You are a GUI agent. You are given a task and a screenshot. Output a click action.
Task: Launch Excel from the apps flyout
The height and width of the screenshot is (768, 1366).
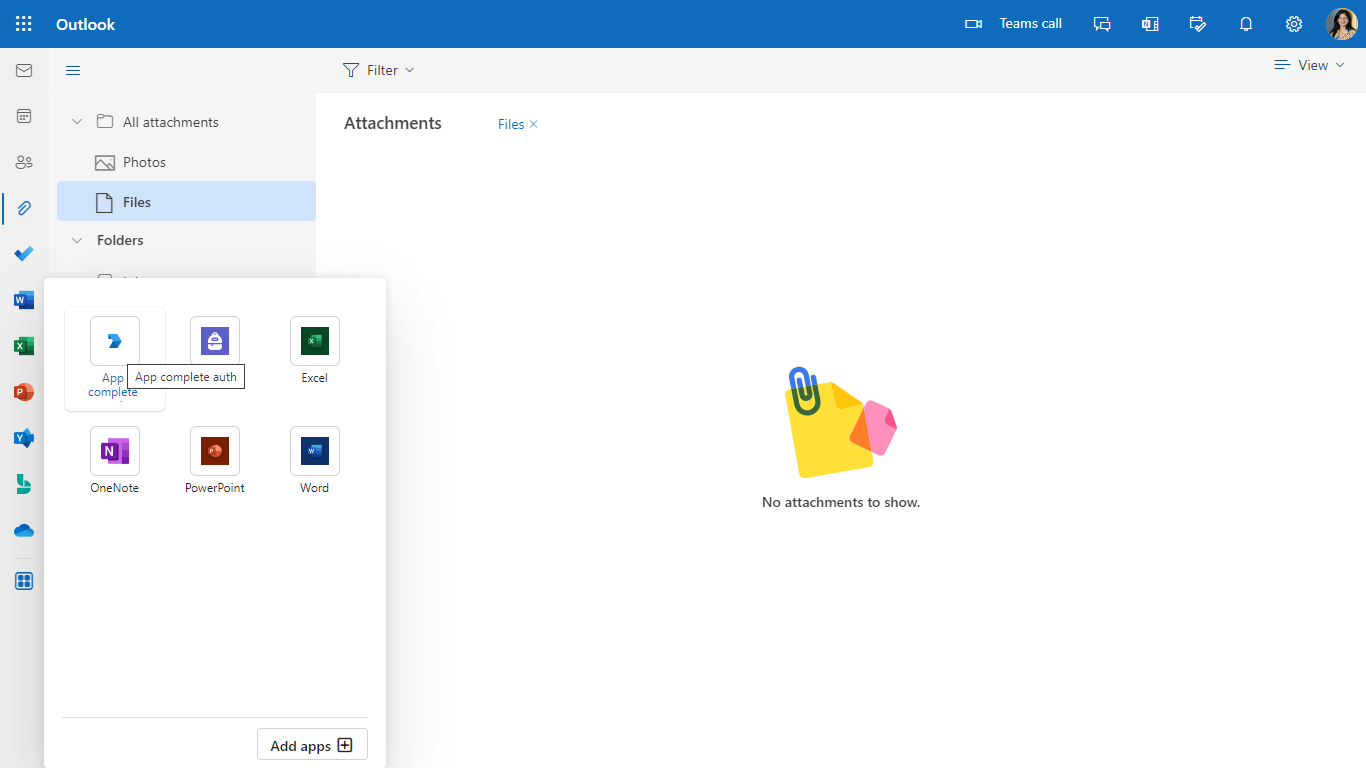click(x=315, y=351)
